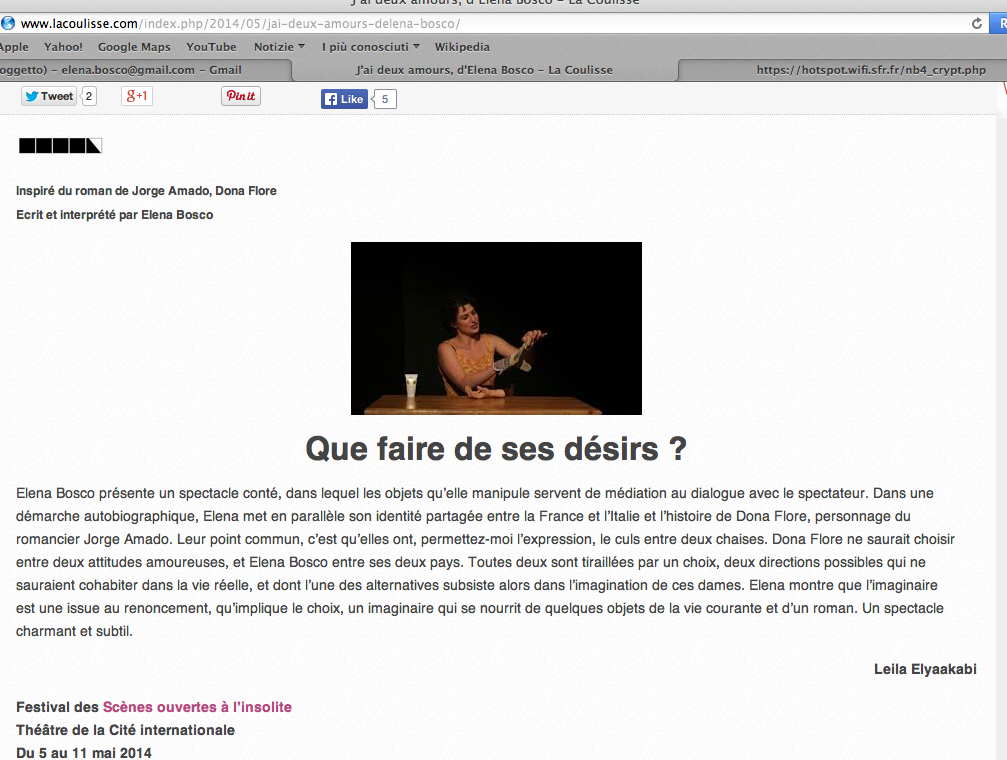Screen dimensions: 1007x760
Task: Click the black squares logo graphic
Action: pyautogui.click(x=61, y=146)
